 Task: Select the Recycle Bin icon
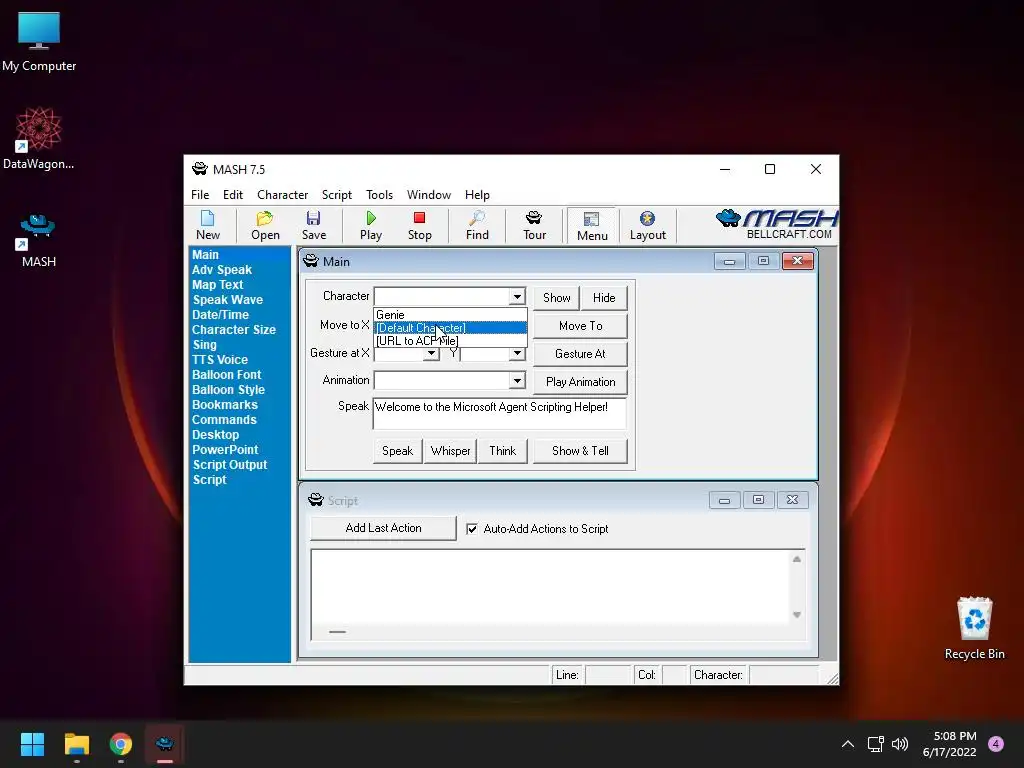(x=974, y=628)
